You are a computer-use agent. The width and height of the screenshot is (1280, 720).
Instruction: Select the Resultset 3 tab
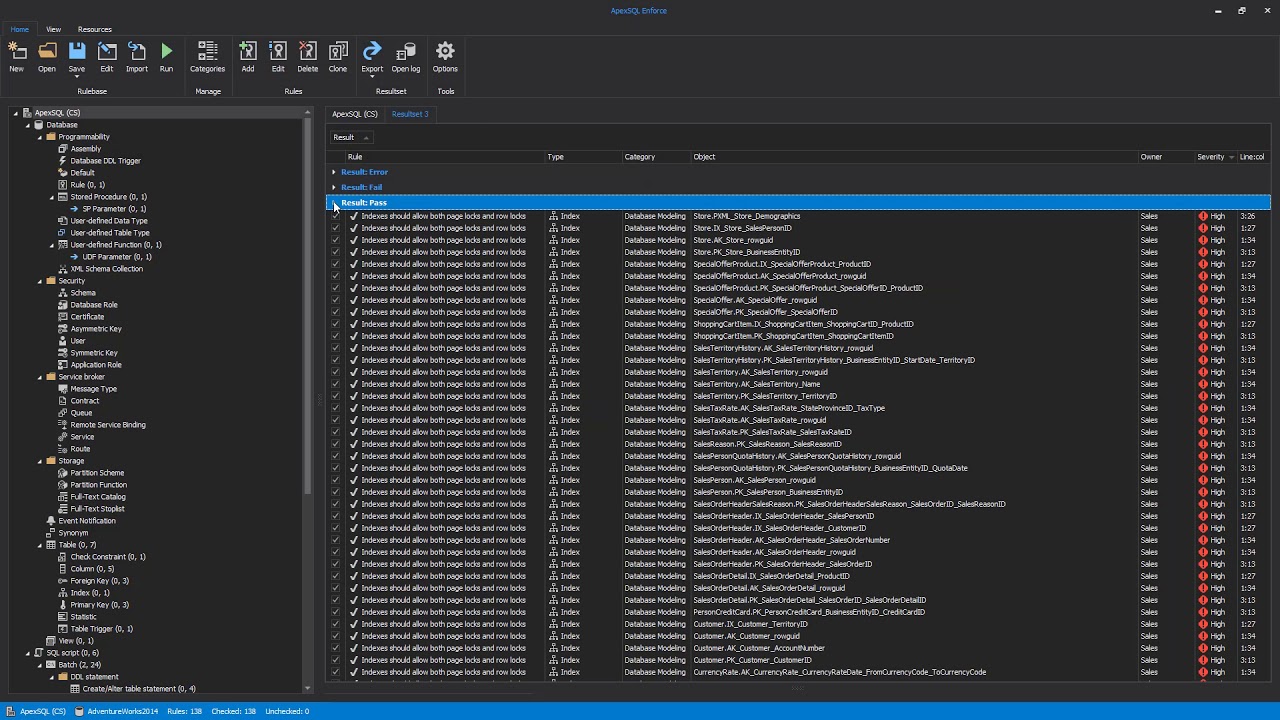410,114
